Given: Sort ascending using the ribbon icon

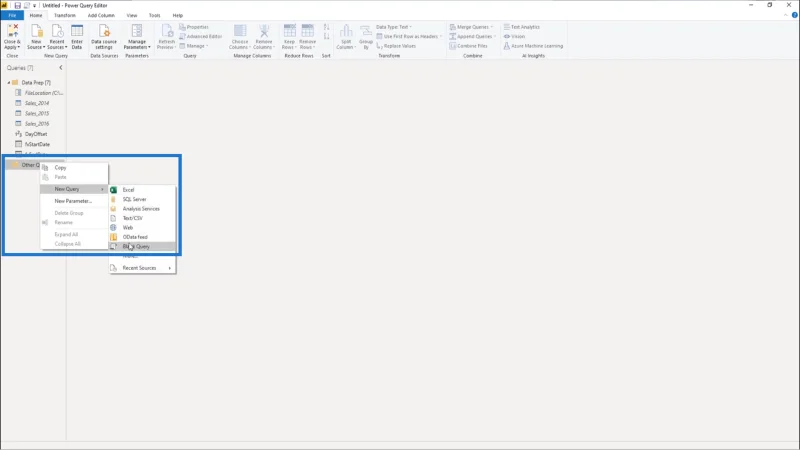Looking at the screenshot, I should click(327, 27).
